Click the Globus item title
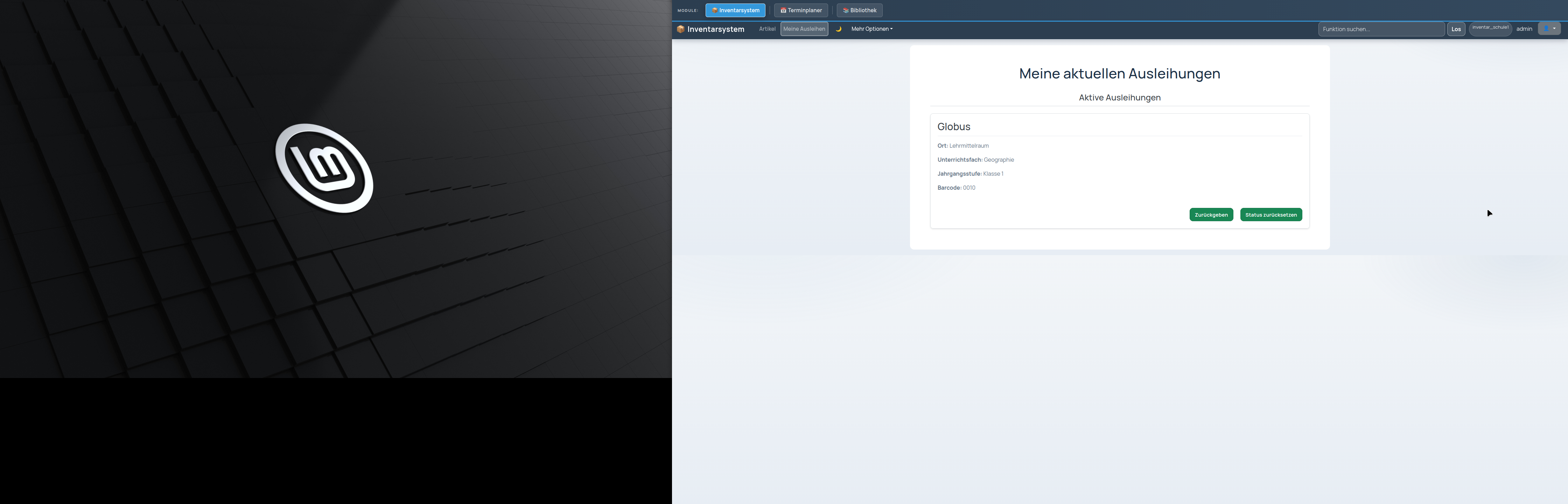The width and height of the screenshot is (1568, 504). [x=954, y=127]
